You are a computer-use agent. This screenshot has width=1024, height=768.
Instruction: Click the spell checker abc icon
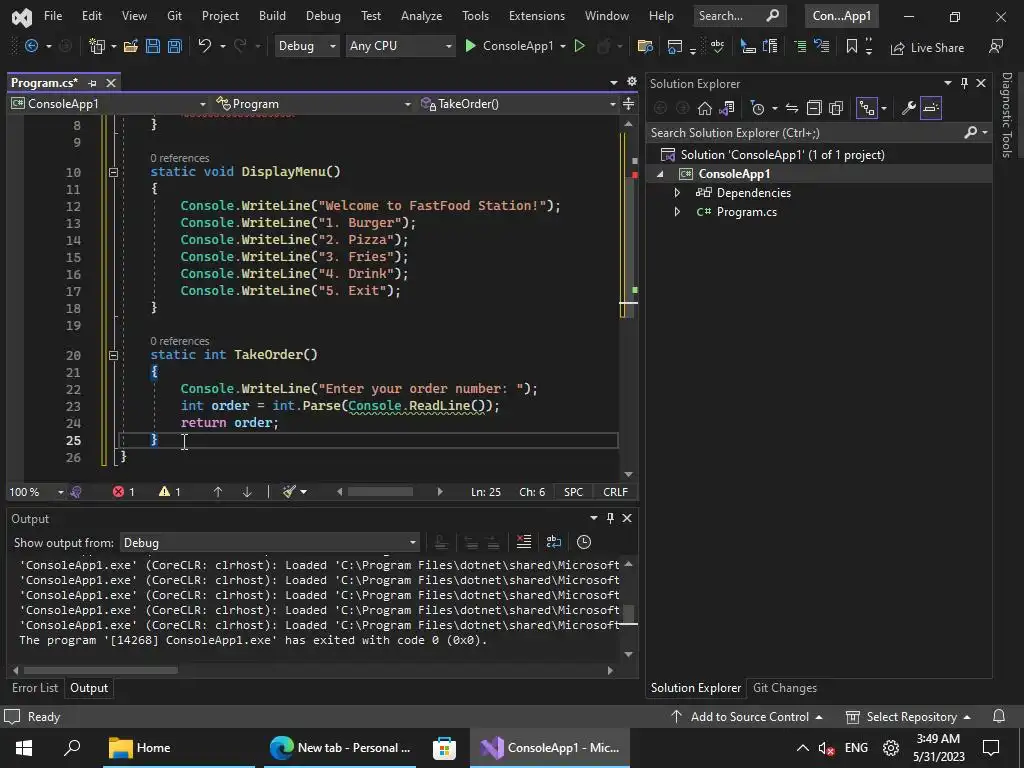717,46
